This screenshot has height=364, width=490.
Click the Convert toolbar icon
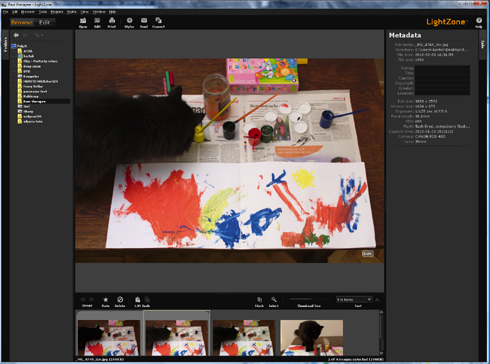(x=158, y=22)
